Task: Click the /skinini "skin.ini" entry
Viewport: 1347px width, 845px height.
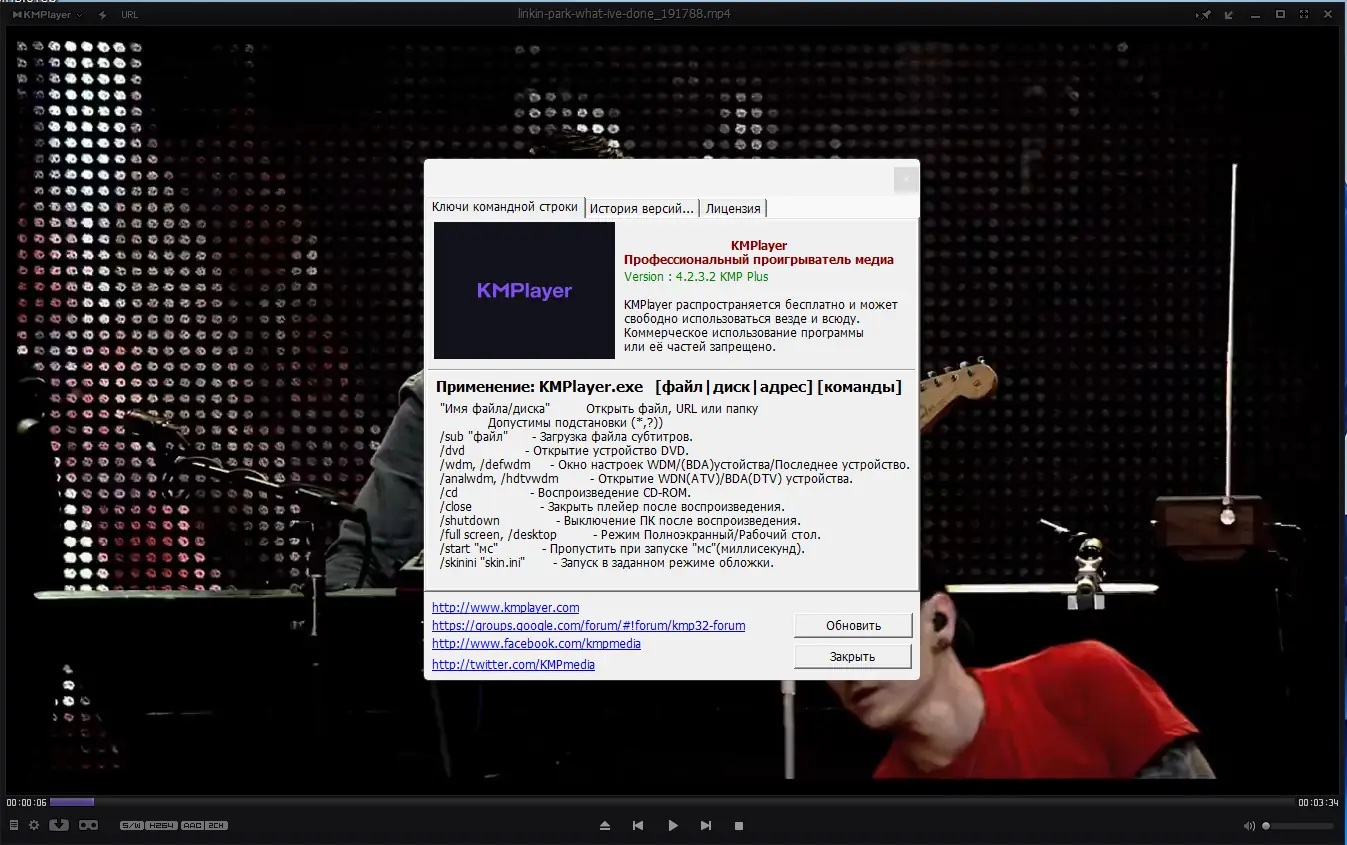Action: pos(607,563)
